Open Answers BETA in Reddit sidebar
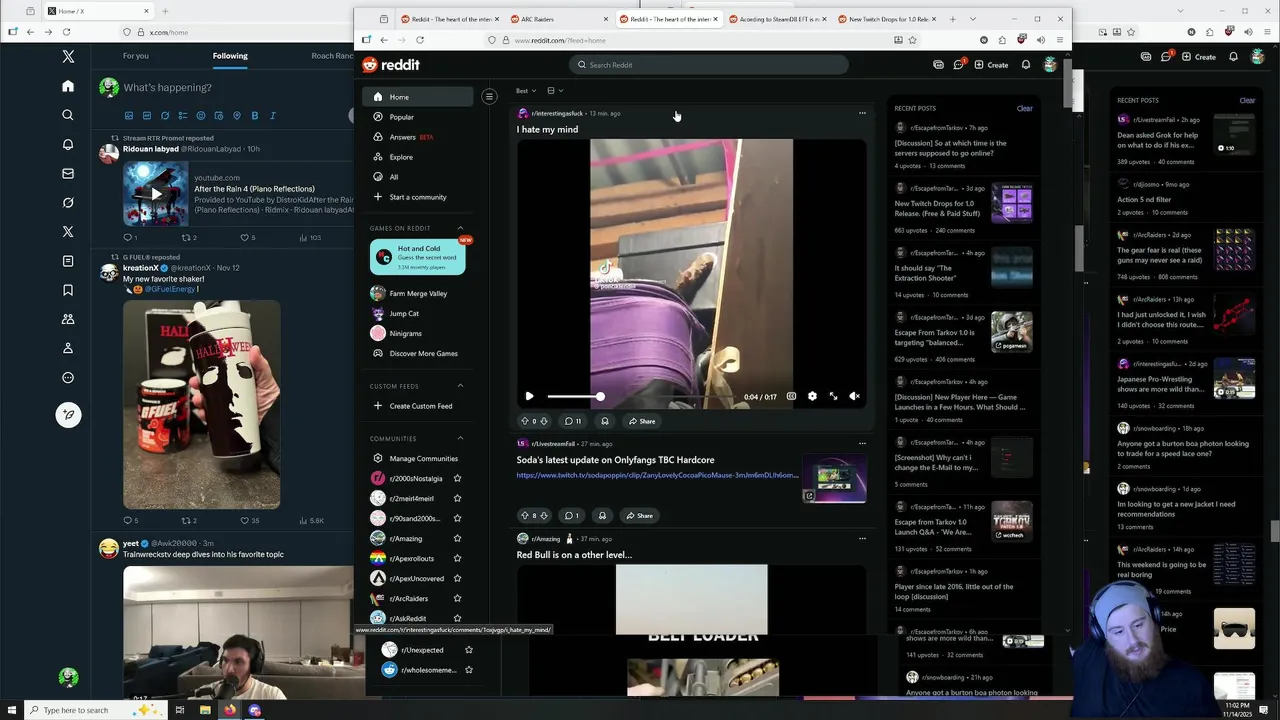The width and height of the screenshot is (1280, 720). click(x=417, y=137)
